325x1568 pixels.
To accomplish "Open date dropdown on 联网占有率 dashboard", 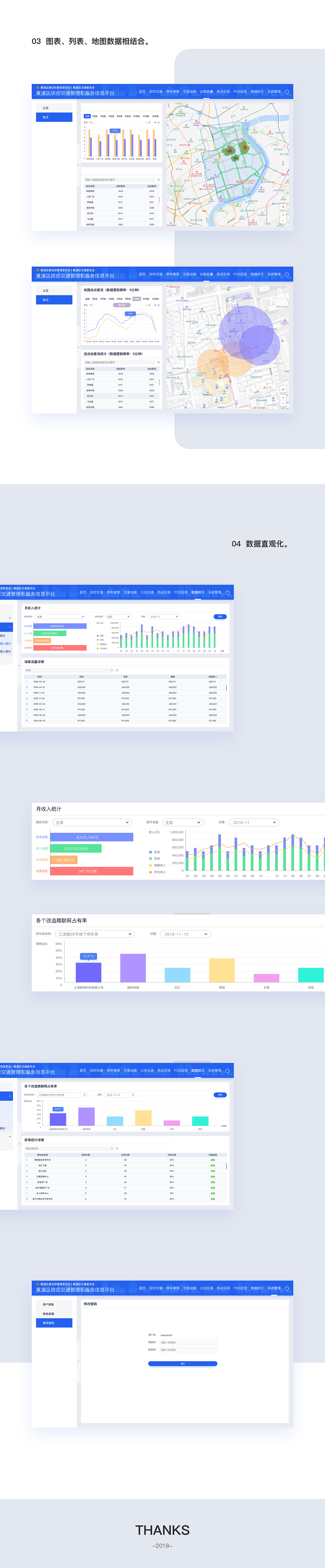I will point(120,1095).
